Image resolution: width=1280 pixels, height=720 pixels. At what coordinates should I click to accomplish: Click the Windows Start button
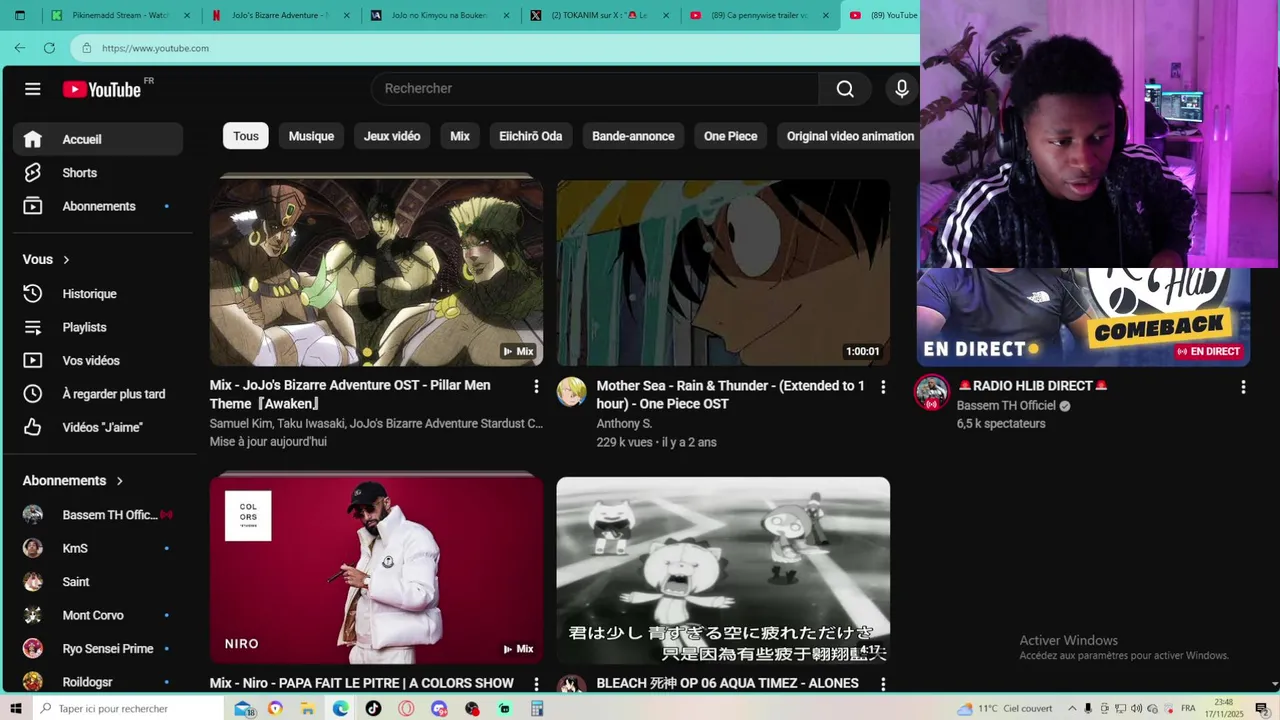(16, 708)
